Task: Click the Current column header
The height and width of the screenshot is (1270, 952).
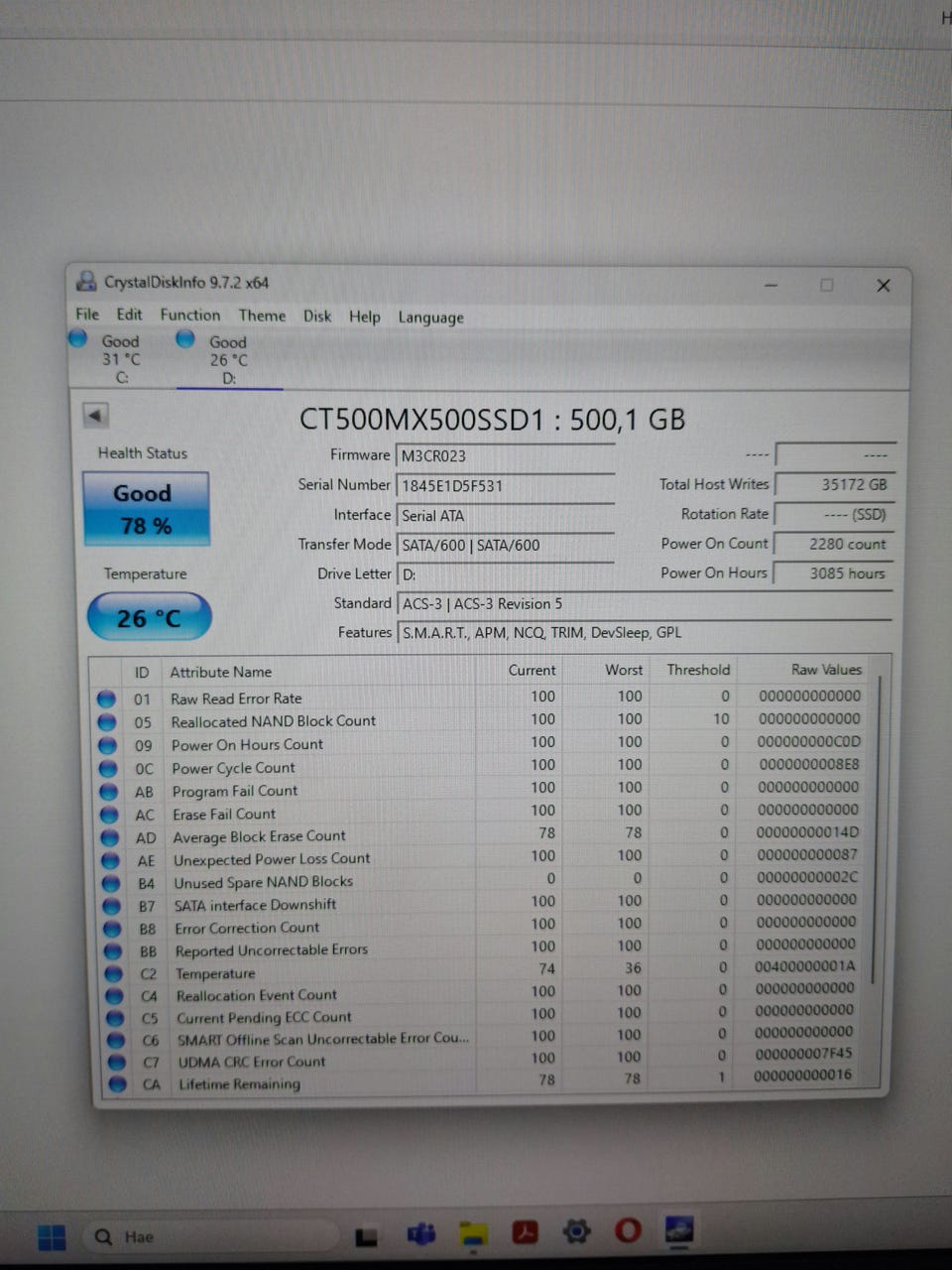Action: 532,670
